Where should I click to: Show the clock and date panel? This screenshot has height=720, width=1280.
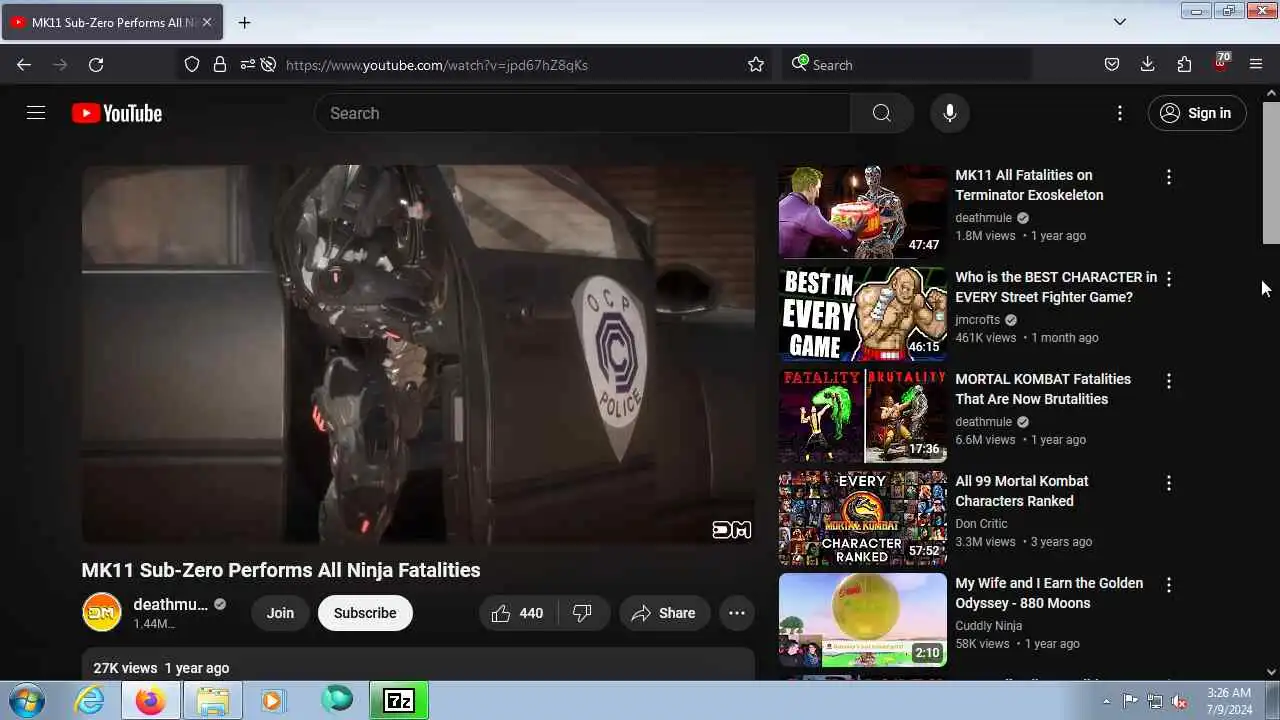click(1228, 700)
